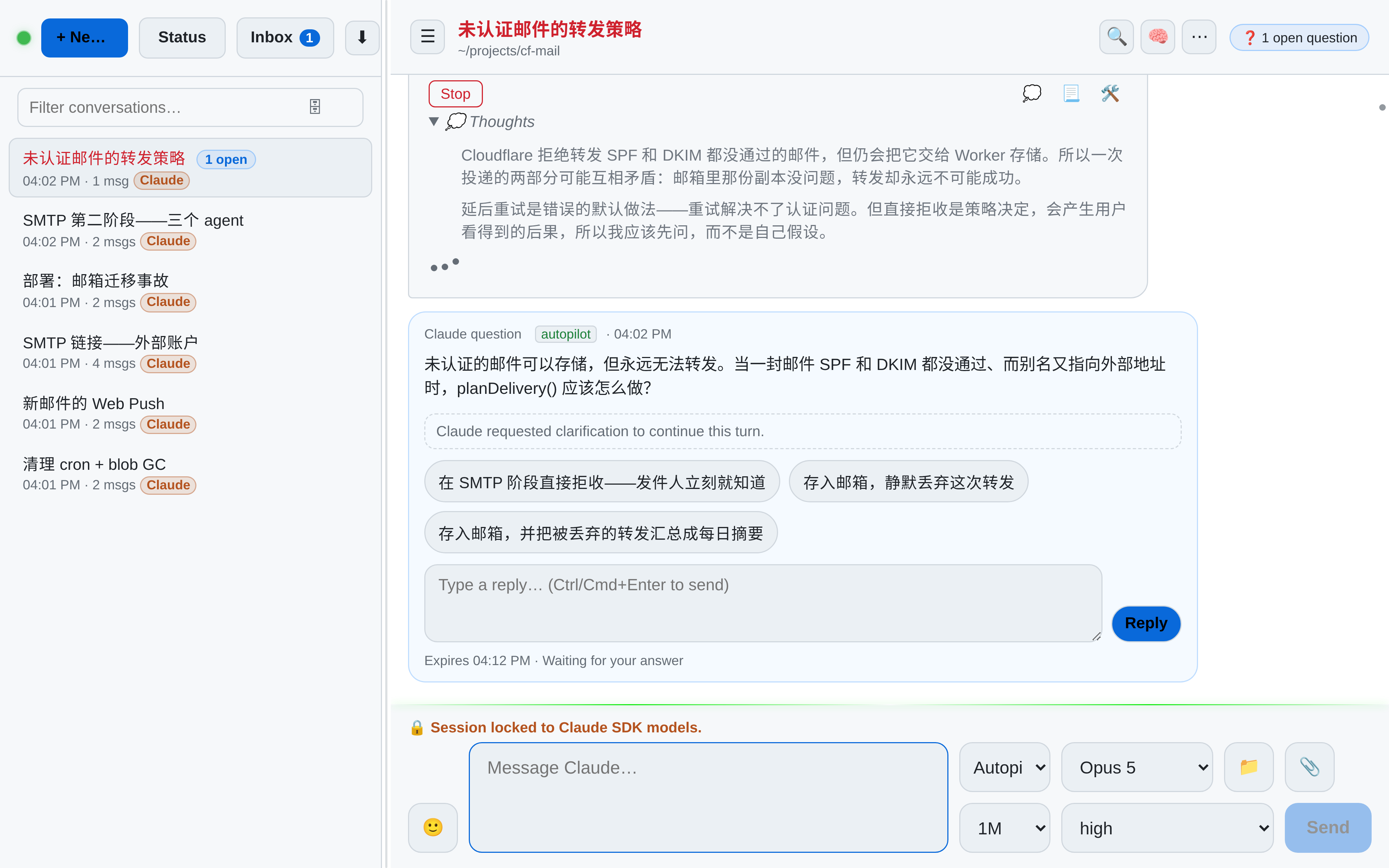
Task: Collapse the Thoughts disclosure triangle
Action: (x=434, y=122)
